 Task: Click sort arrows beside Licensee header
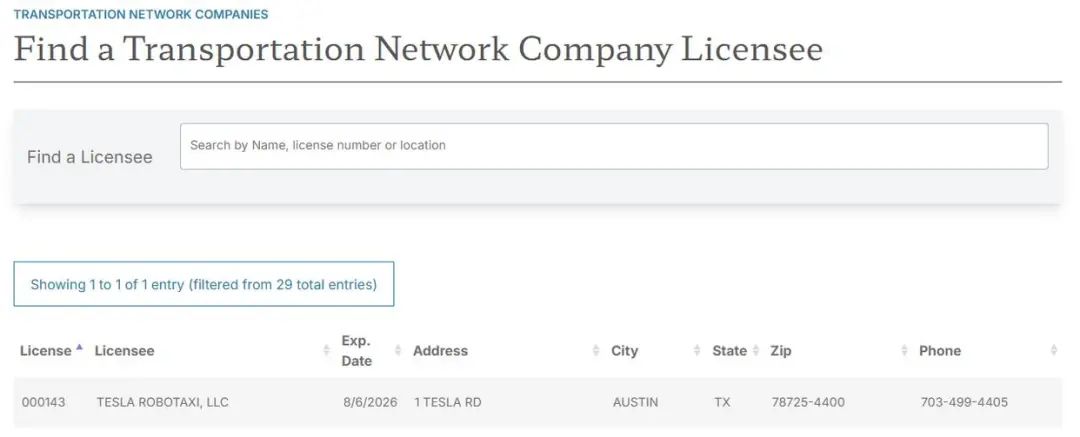327,351
